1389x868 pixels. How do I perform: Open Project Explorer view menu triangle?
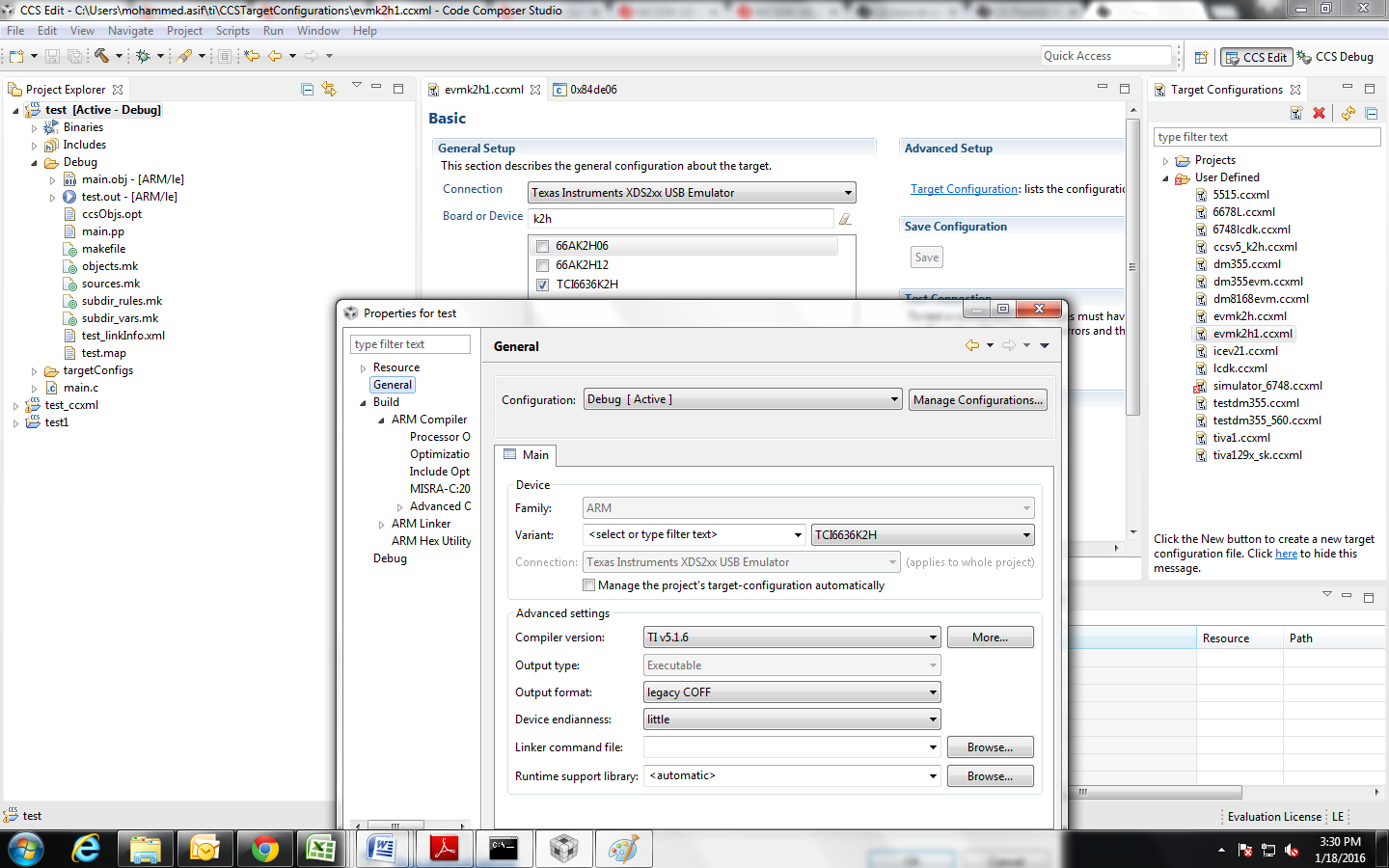(x=356, y=86)
